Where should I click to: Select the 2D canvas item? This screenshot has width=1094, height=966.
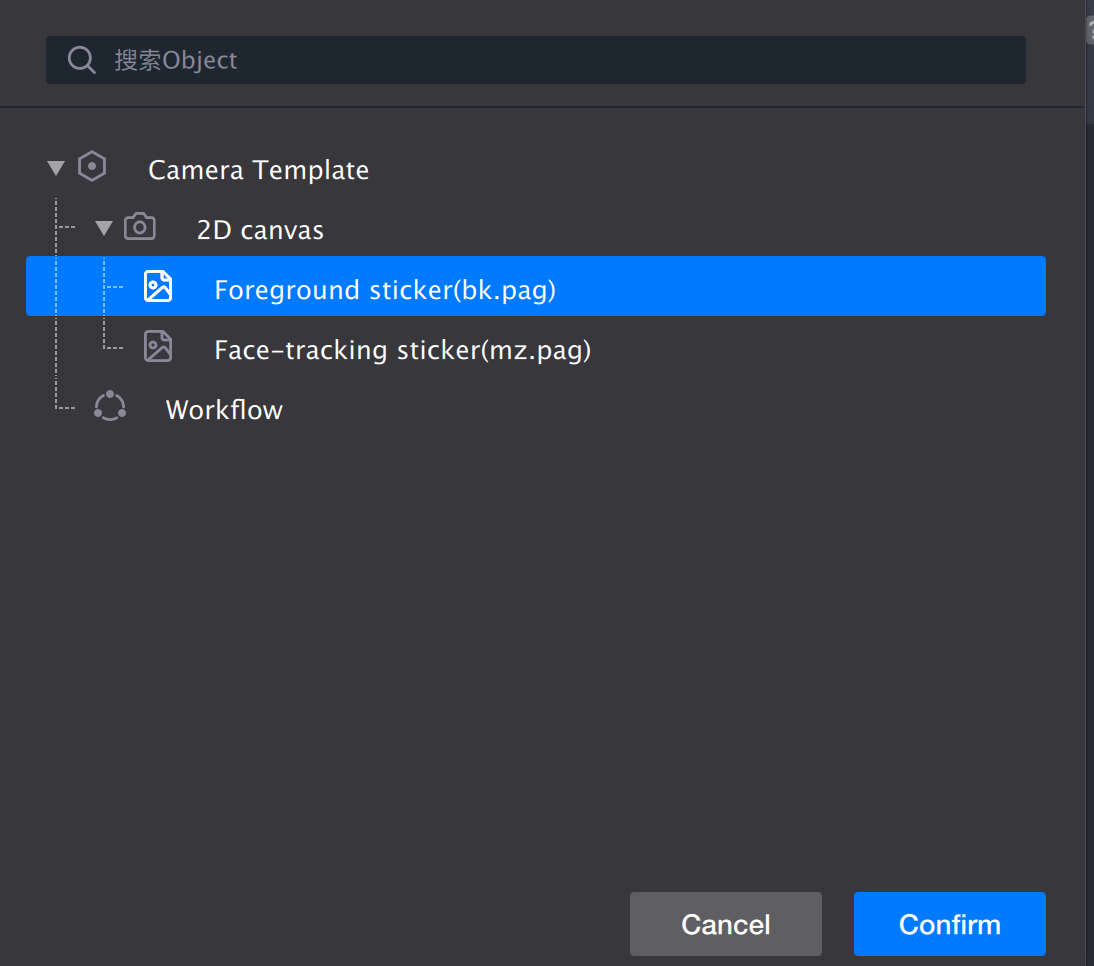tap(260, 230)
